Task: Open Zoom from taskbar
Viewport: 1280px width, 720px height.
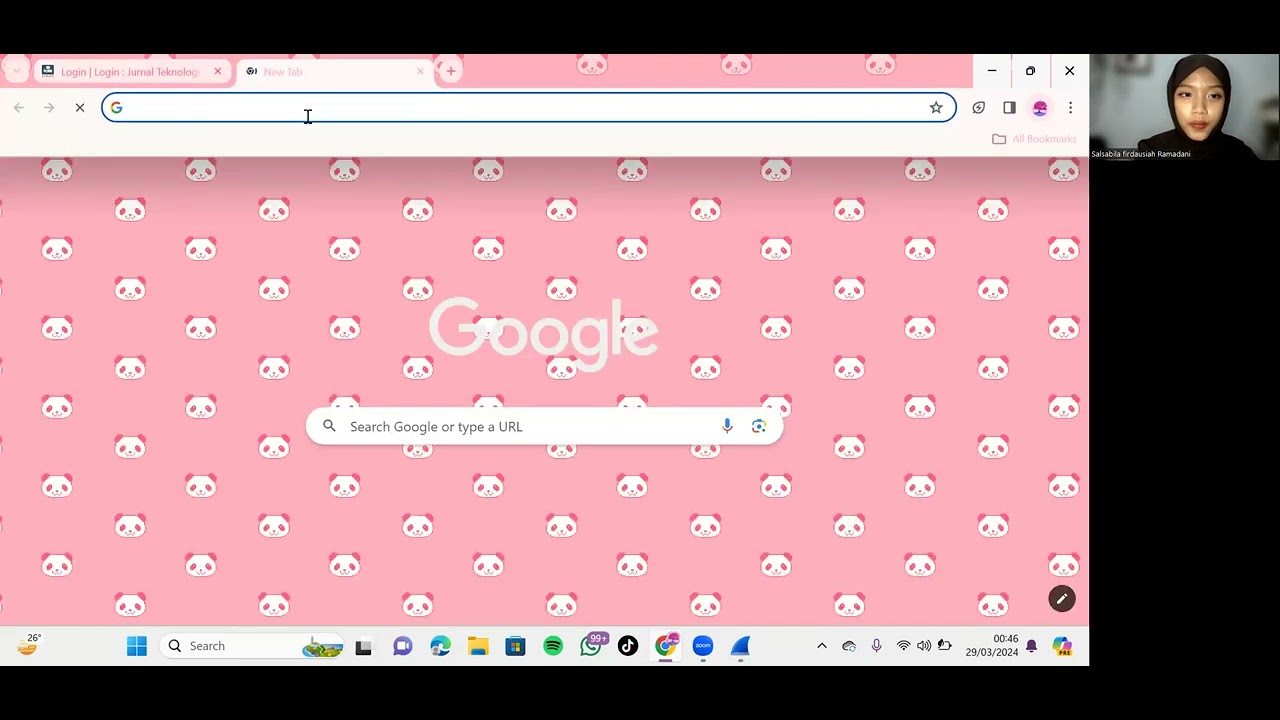Action: pos(703,646)
